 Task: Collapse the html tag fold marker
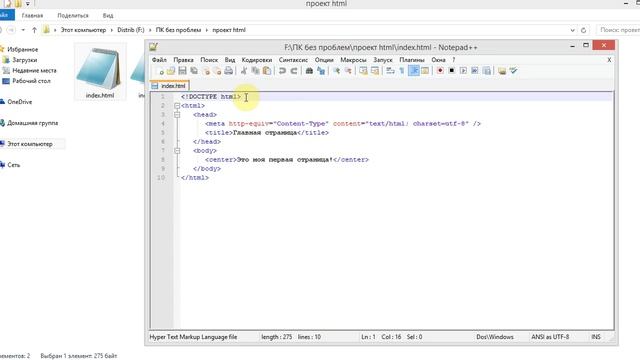tap(177, 106)
